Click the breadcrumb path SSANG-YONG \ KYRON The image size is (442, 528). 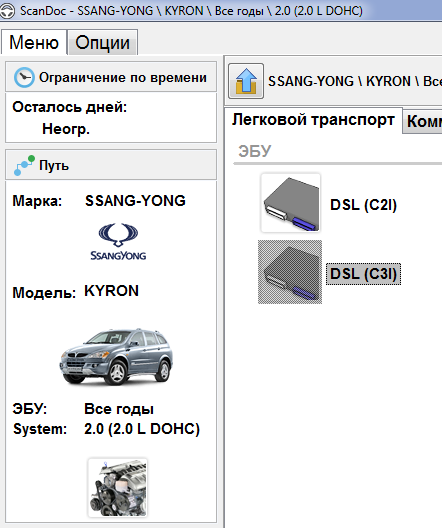point(355,81)
